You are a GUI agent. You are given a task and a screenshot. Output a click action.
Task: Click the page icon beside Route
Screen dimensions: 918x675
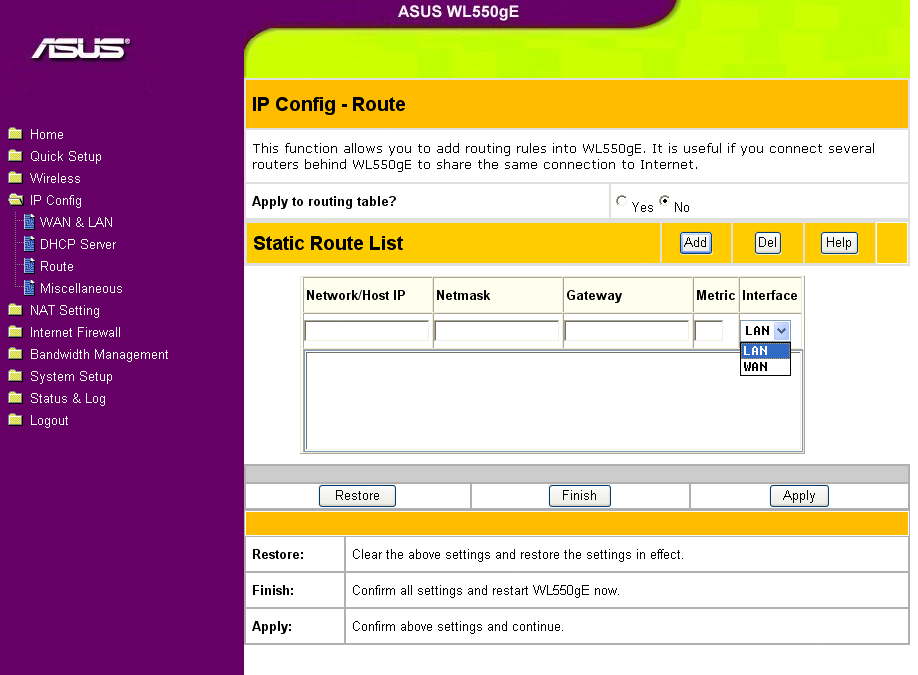pyautogui.click(x=29, y=266)
